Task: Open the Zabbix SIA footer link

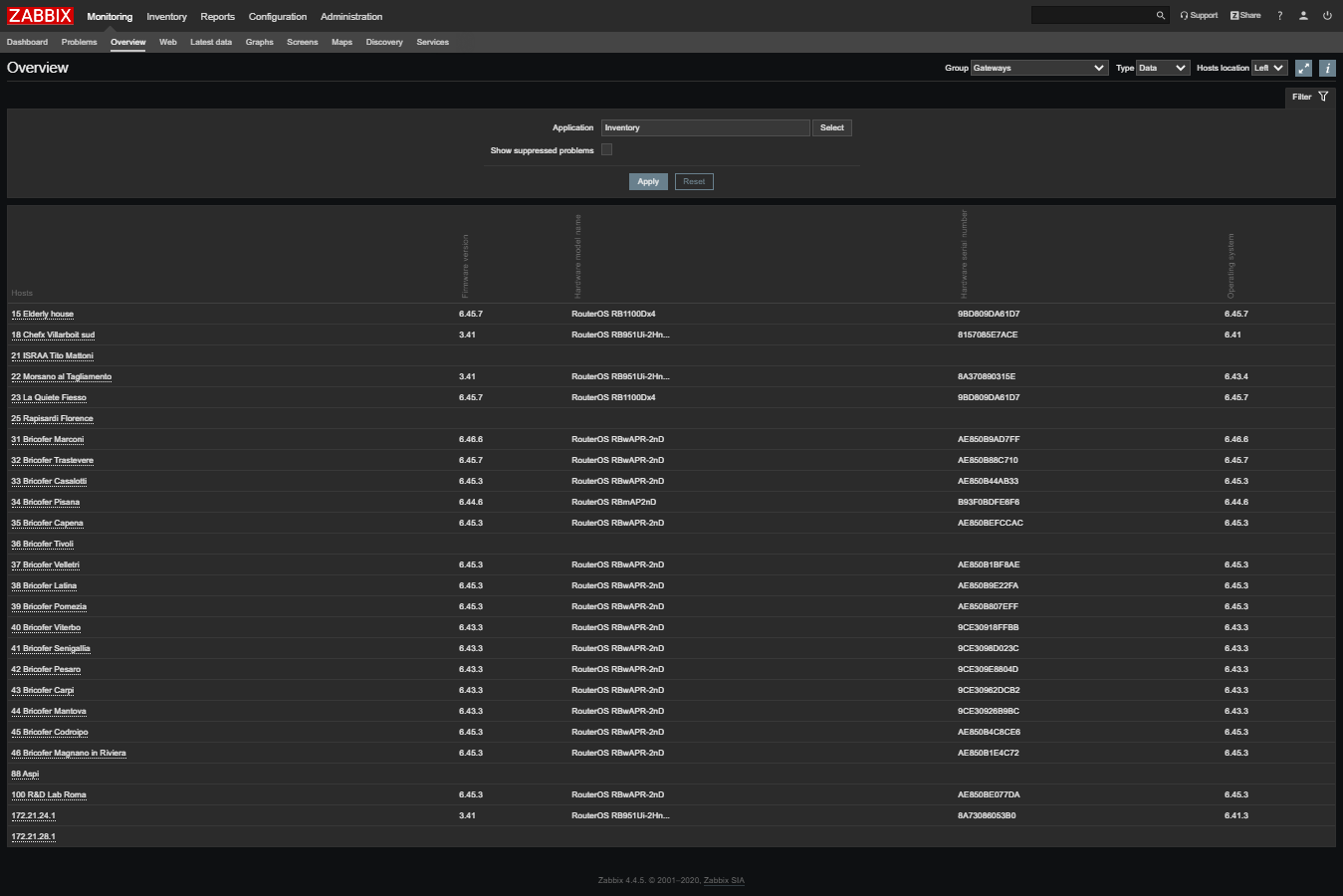Action: coord(724,880)
